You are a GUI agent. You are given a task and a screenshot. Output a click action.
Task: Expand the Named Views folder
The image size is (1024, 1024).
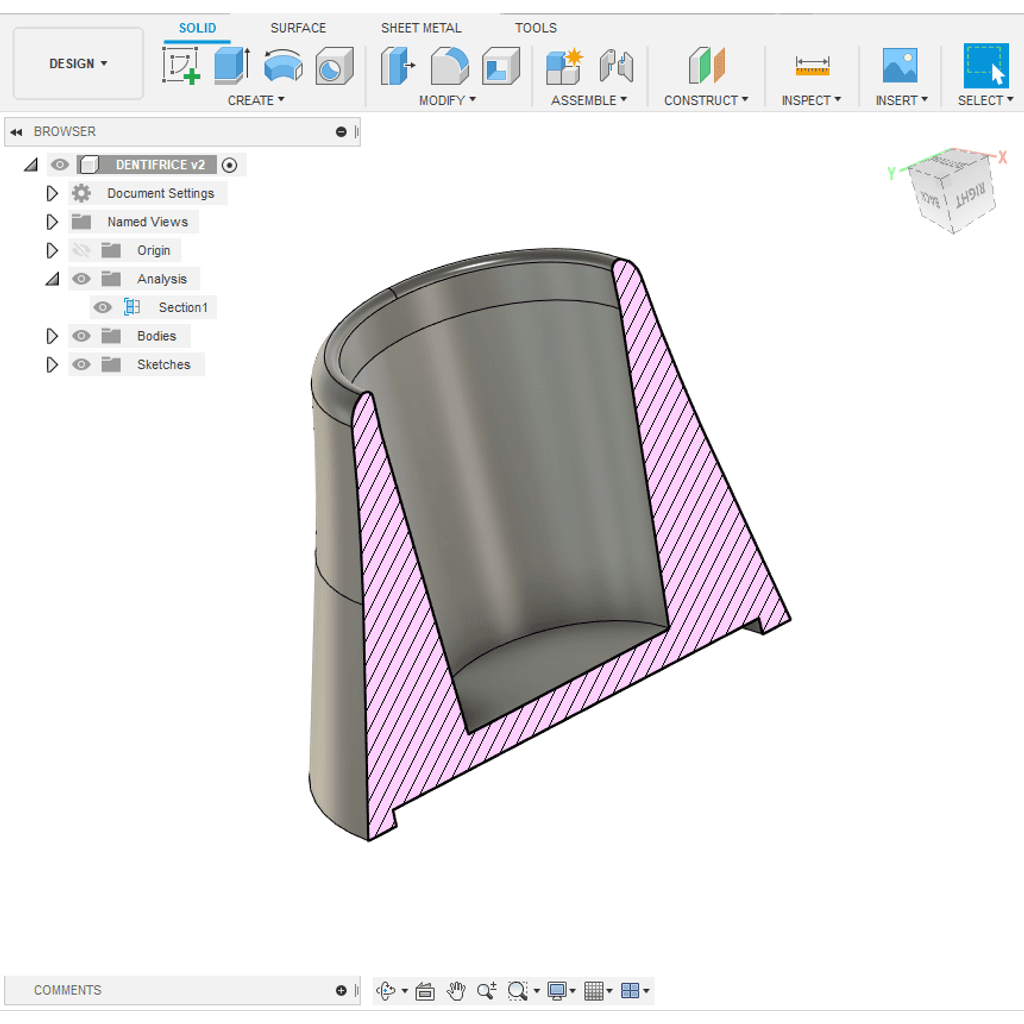pos(52,222)
